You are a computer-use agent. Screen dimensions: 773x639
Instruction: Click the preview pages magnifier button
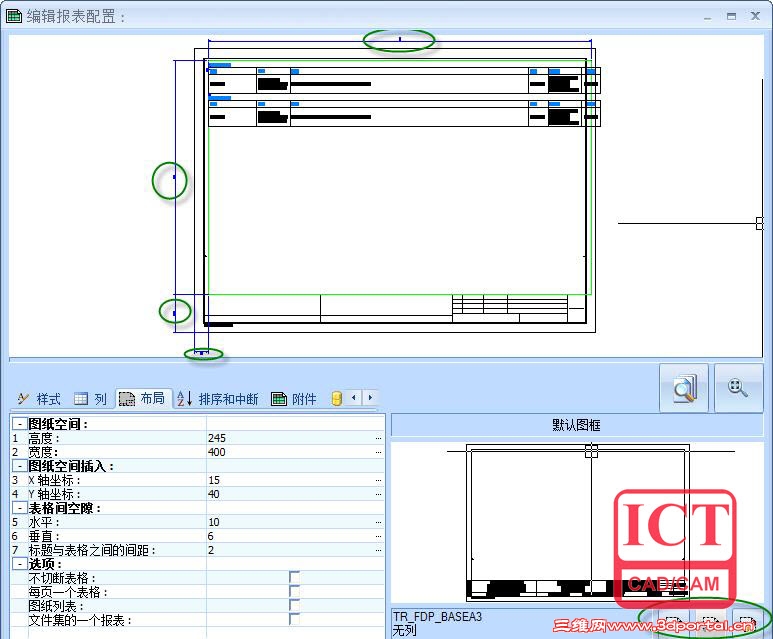[x=684, y=388]
